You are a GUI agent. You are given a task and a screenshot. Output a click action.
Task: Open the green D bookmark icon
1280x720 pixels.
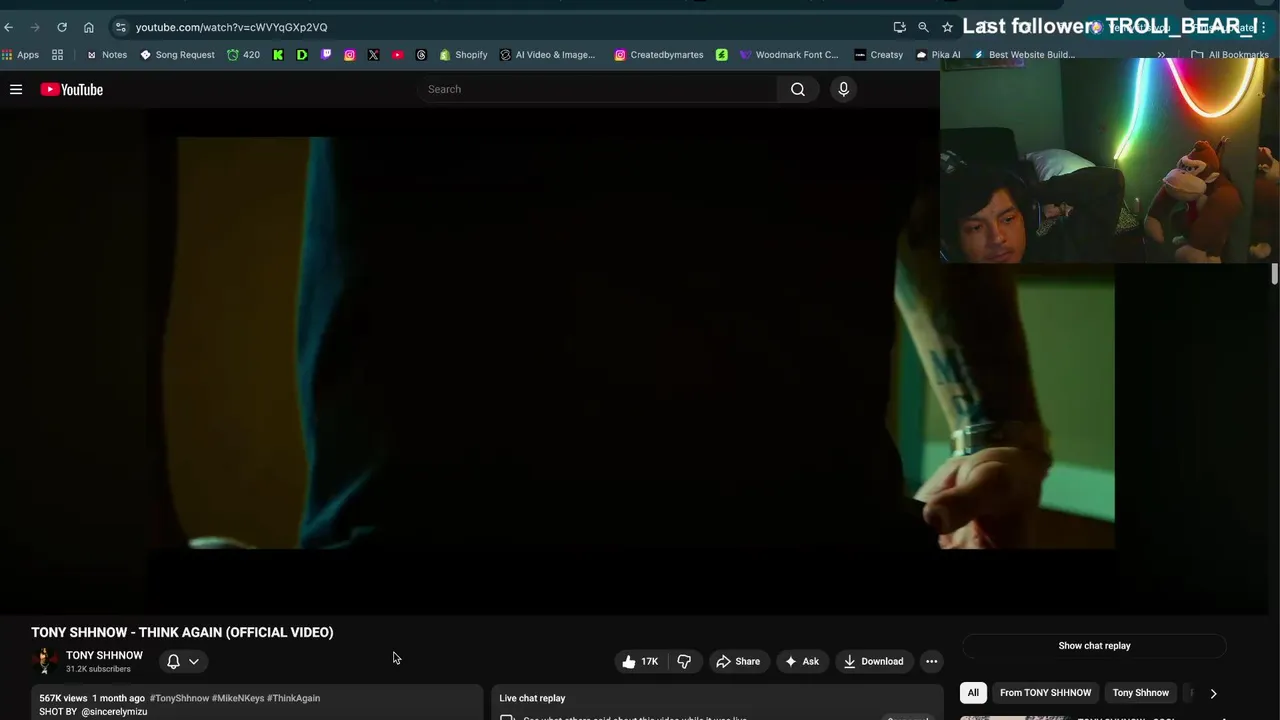coord(302,55)
